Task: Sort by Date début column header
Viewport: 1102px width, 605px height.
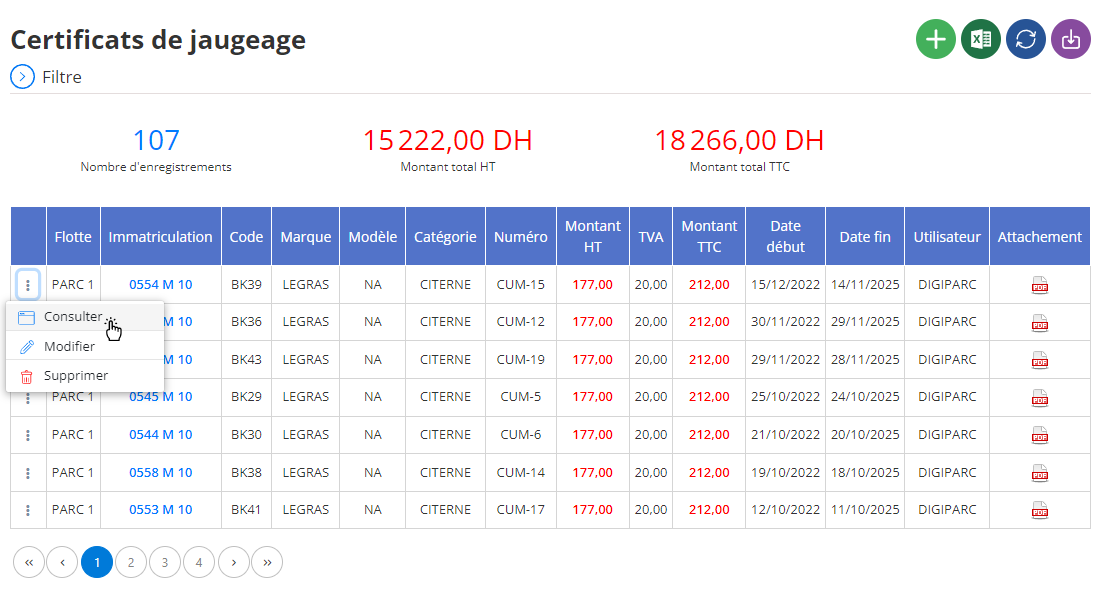Action: (x=786, y=237)
